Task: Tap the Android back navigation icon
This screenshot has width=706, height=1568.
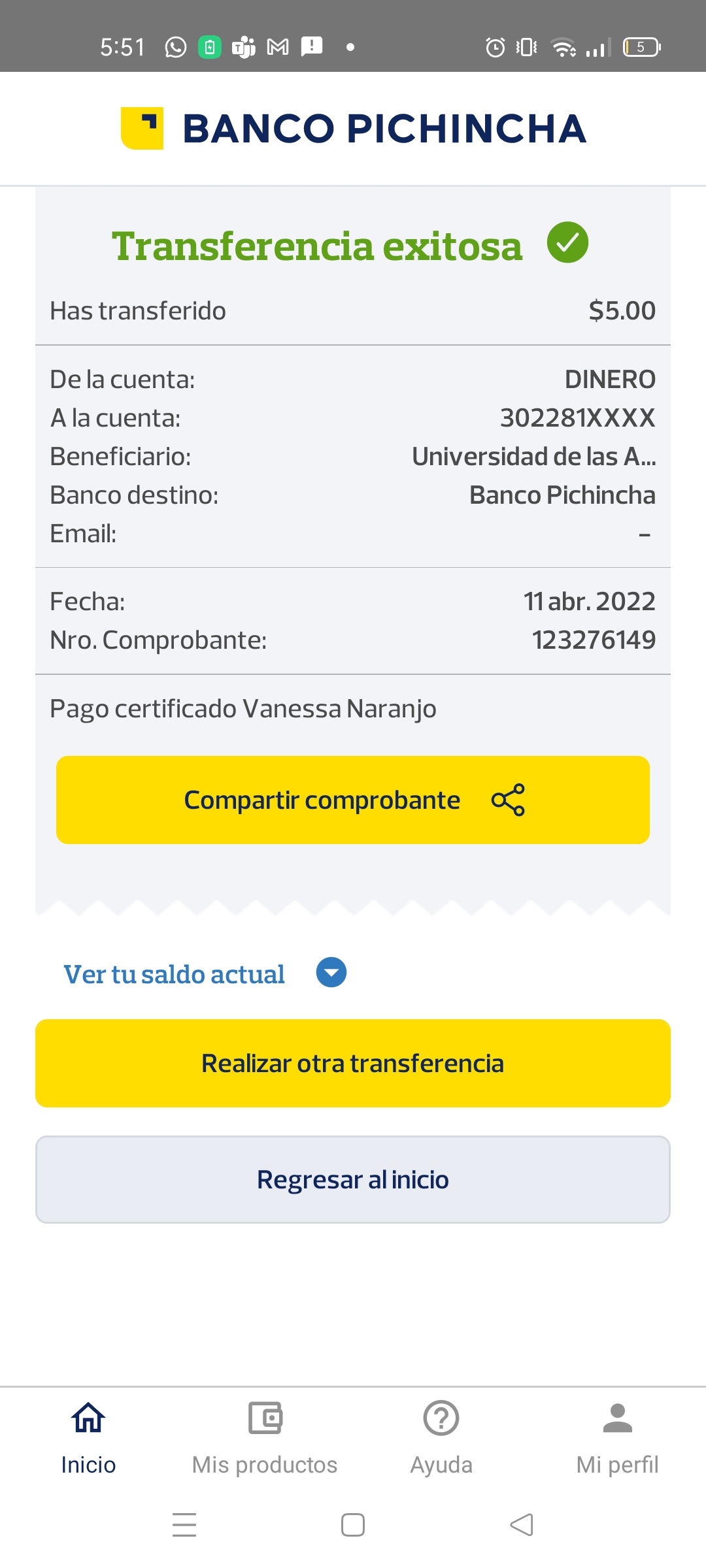Action: point(522,1525)
